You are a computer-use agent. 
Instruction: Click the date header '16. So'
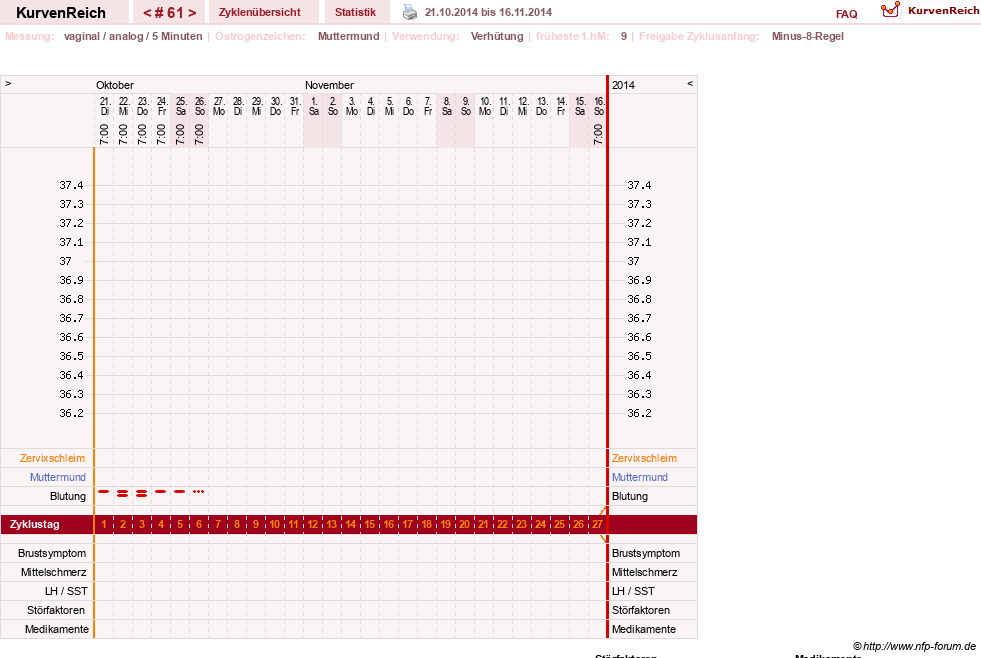(x=599, y=106)
